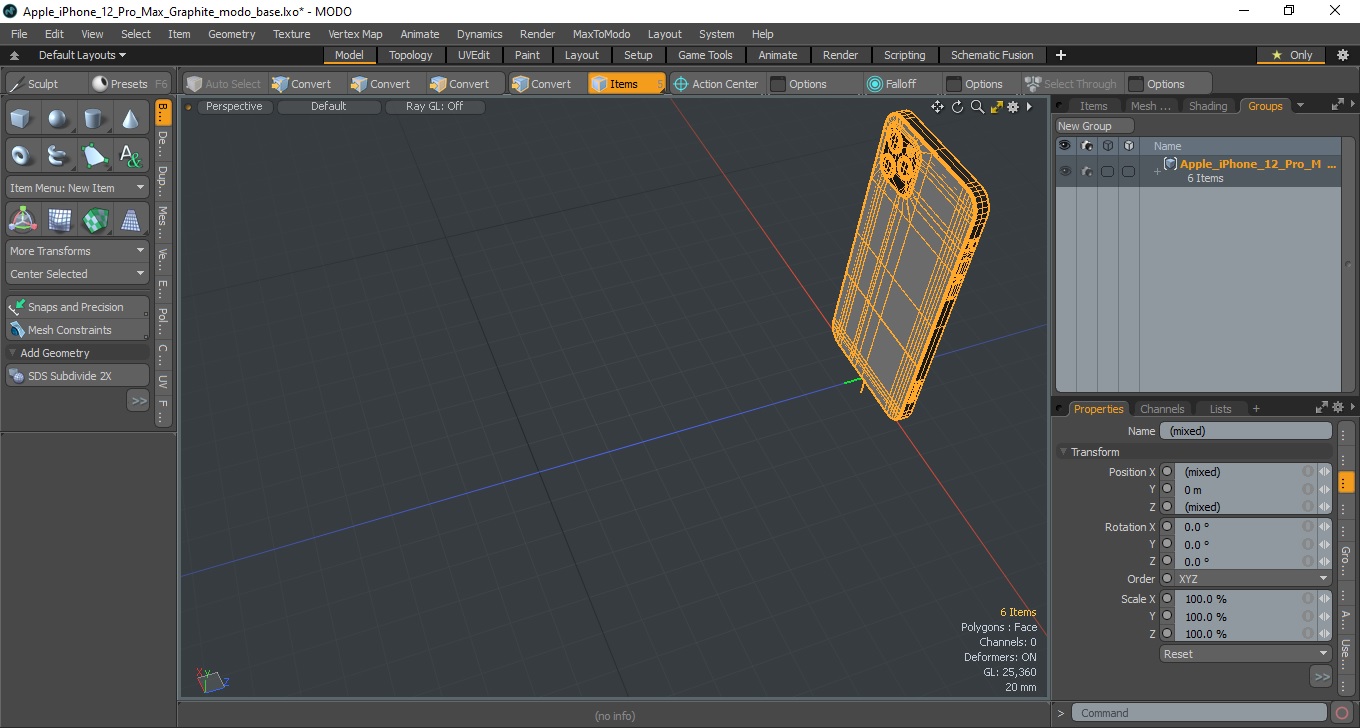The image size is (1360, 728).
Task: Maximize the Properties panel
Action: coord(1322,408)
